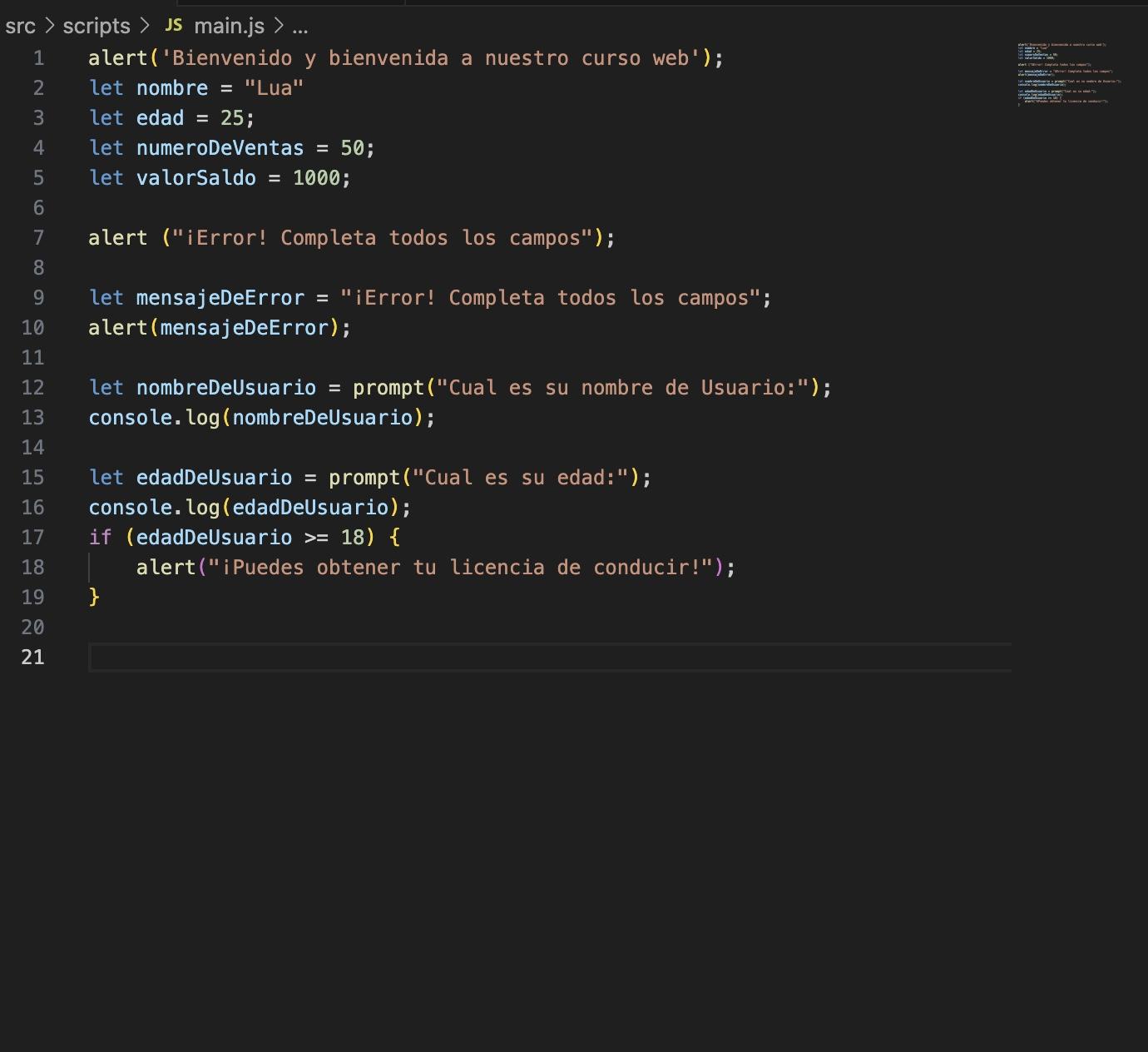
Task: Click the JS file icon in the breadcrumb
Action: pyautogui.click(x=174, y=26)
